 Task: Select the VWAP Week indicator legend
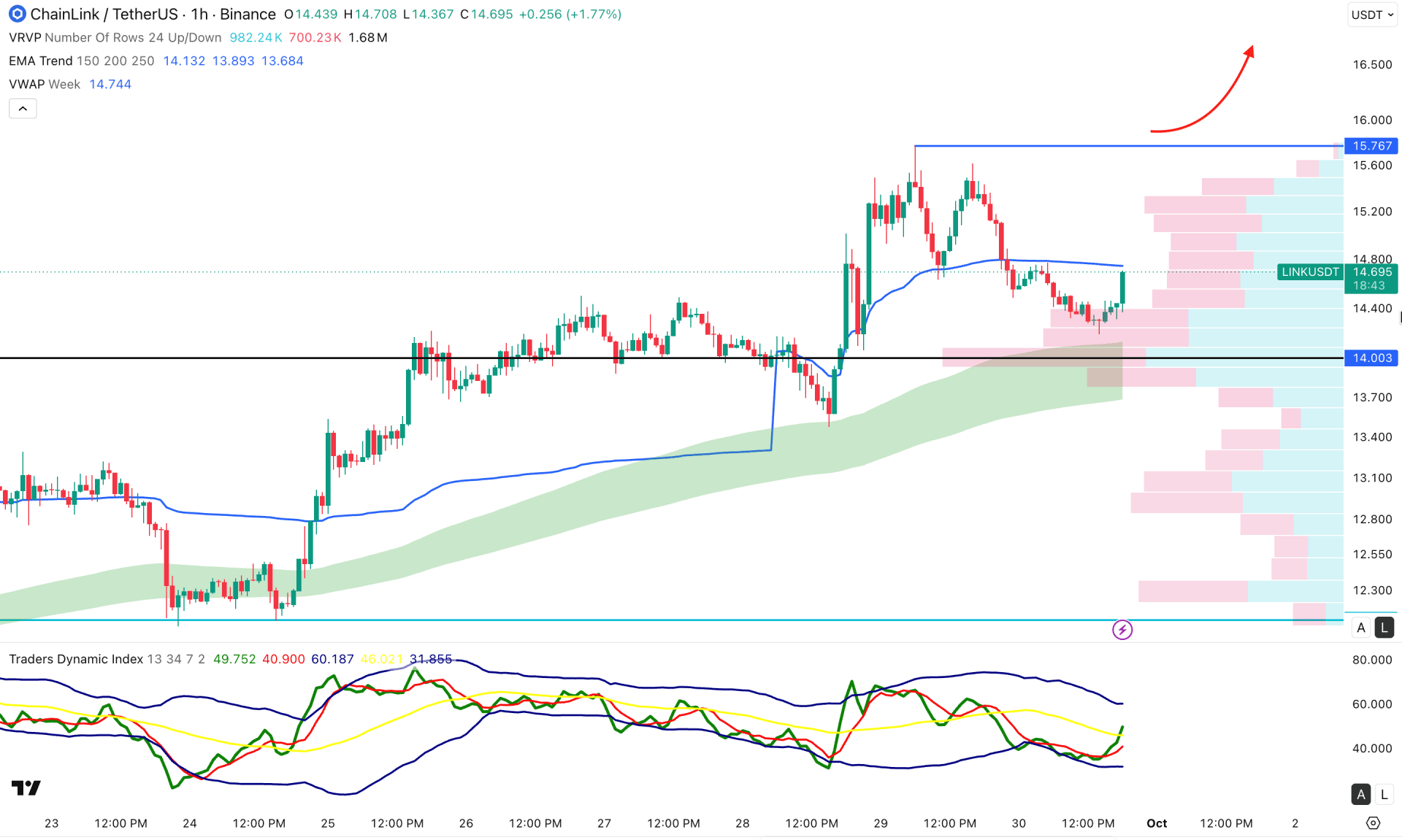point(45,84)
